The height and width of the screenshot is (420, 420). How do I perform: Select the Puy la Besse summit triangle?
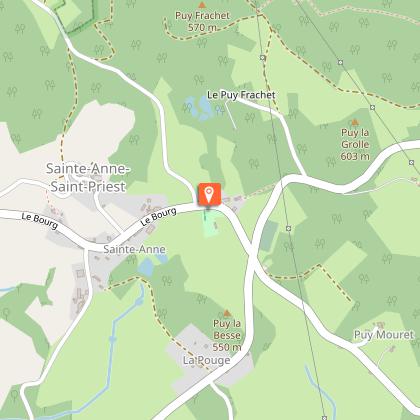coord(227,313)
